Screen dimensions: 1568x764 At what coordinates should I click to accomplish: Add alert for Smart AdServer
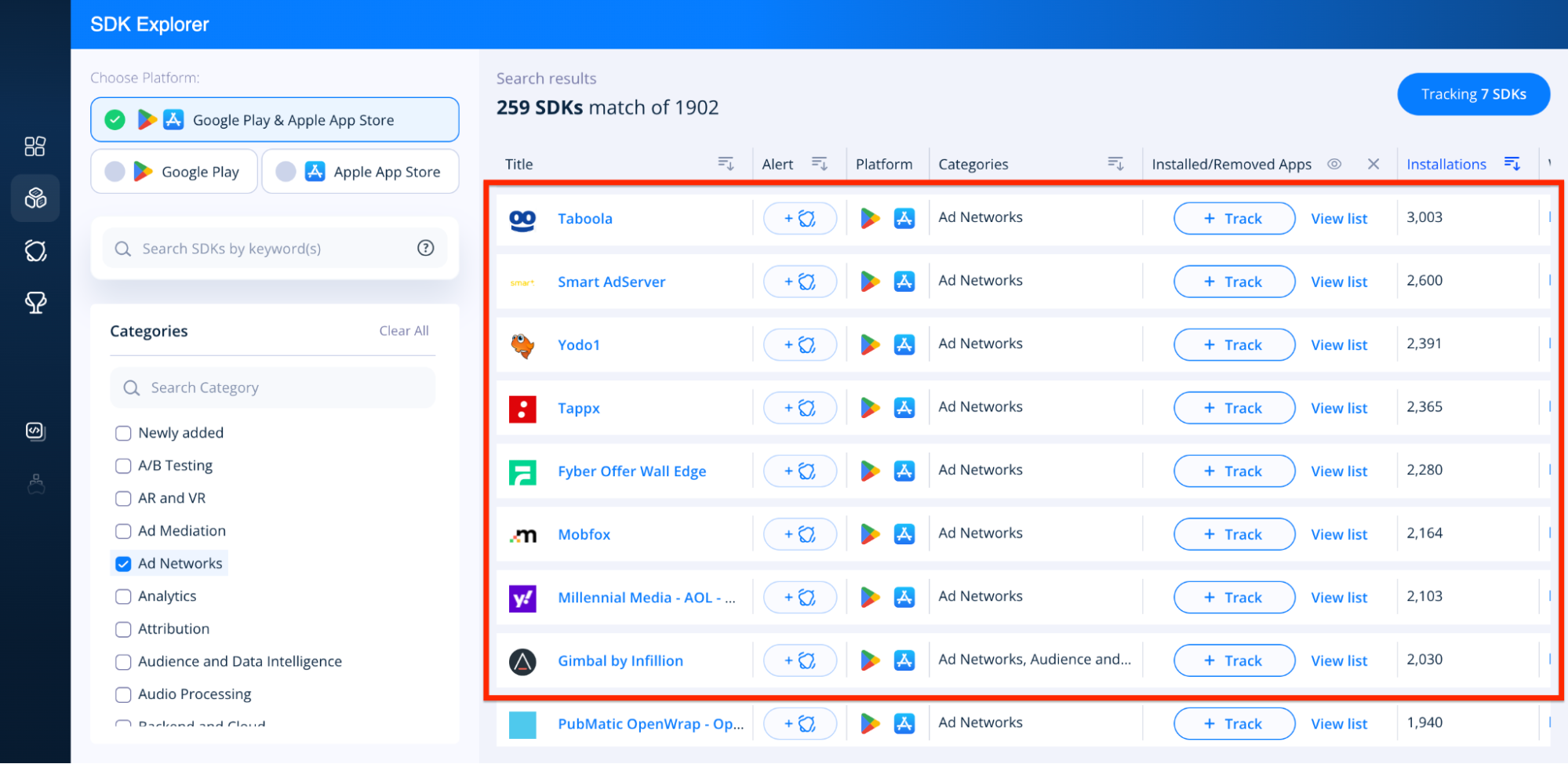point(800,282)
